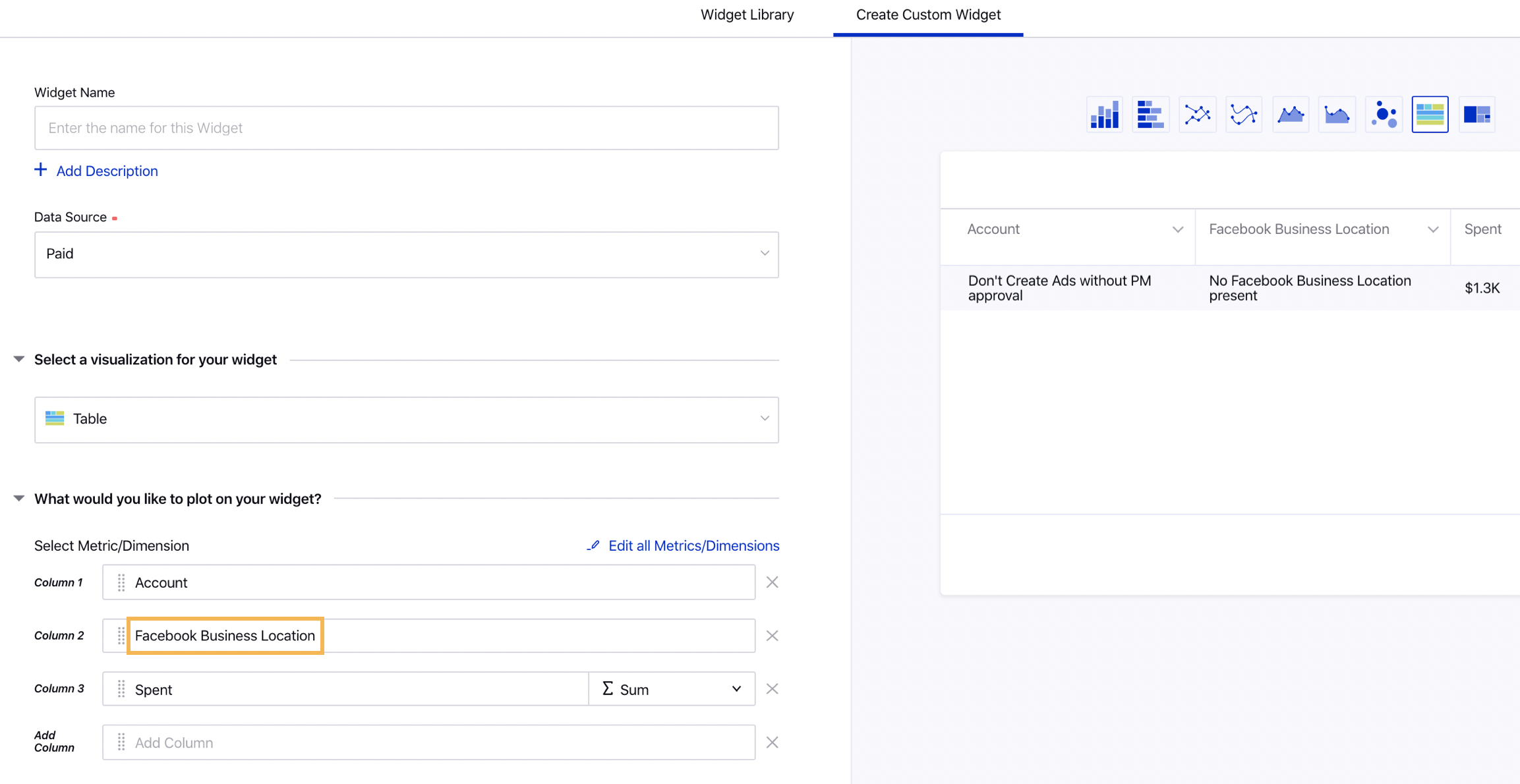The image size is (1520, 784).
Task: Click 'No Facebook Business Location present' cell
Action: click(x=1310, y=288)
